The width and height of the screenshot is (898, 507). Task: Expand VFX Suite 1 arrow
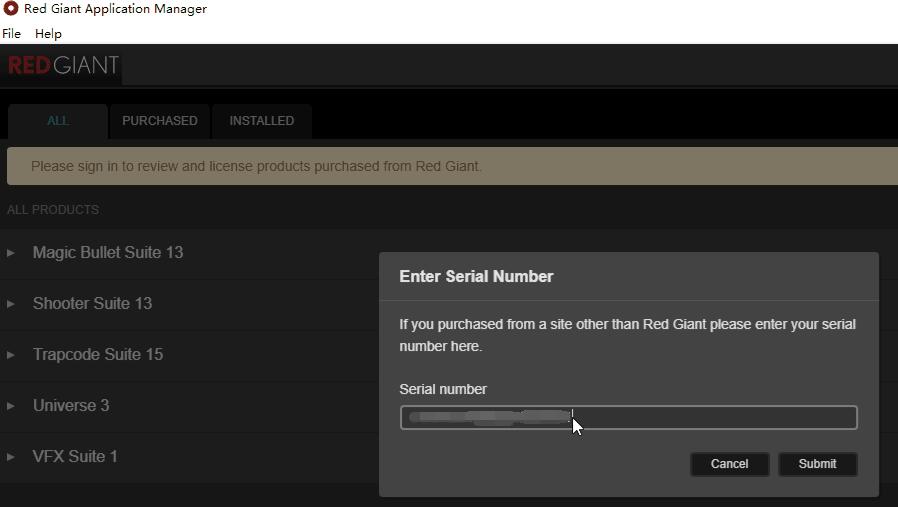click(10, 457)
